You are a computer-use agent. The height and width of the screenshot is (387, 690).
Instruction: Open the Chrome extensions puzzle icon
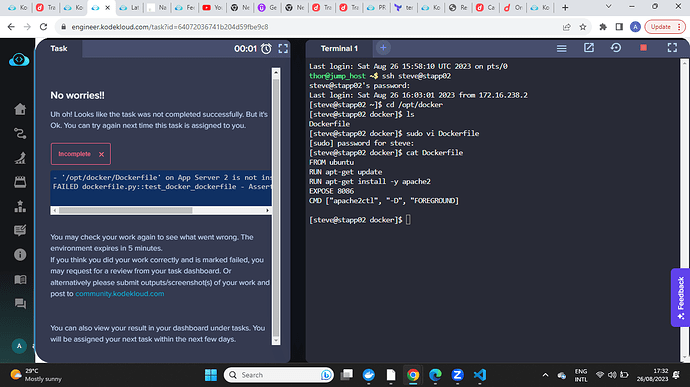pos(603,27)
